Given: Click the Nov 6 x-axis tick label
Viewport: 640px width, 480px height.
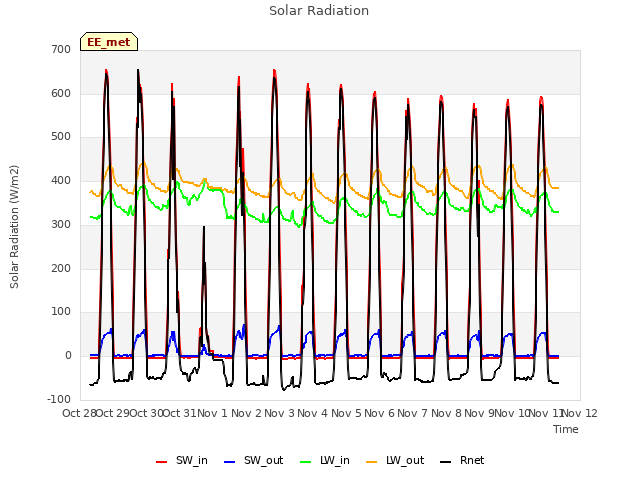Looking at the screenshot, I should (x=379, y=413).
